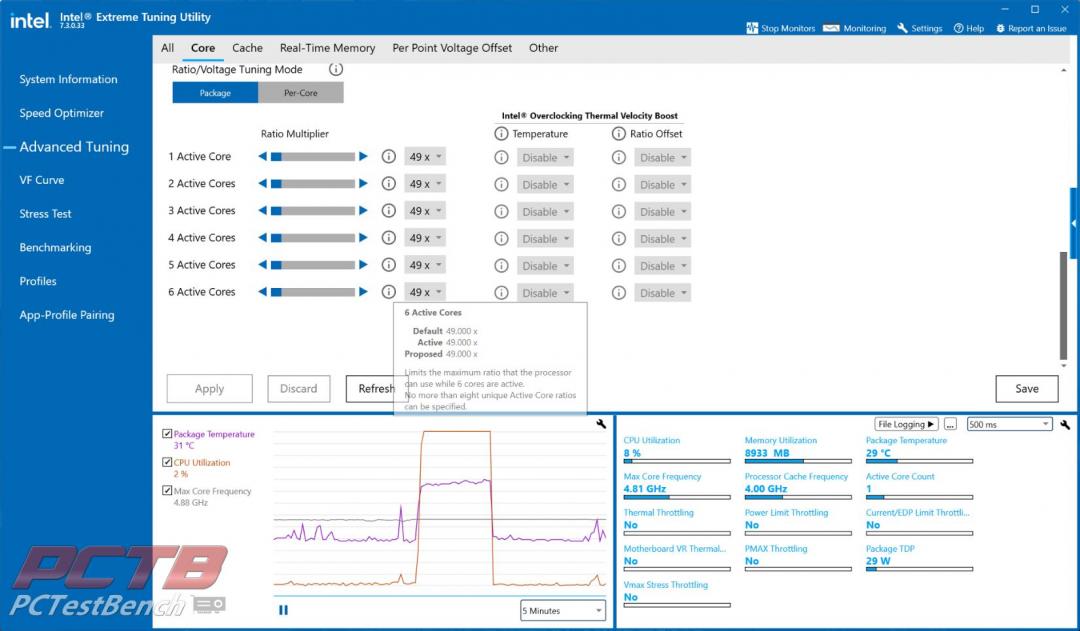Image resolution: width=1080 pixels, height=631 pixels.
Task: Click info icon next to Temperature header
Action: (501, 134)
